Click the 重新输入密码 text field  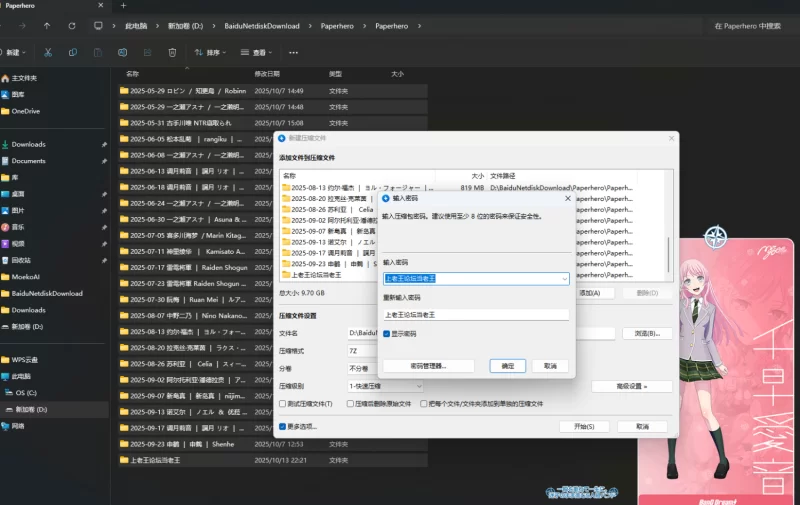point(475,315)
